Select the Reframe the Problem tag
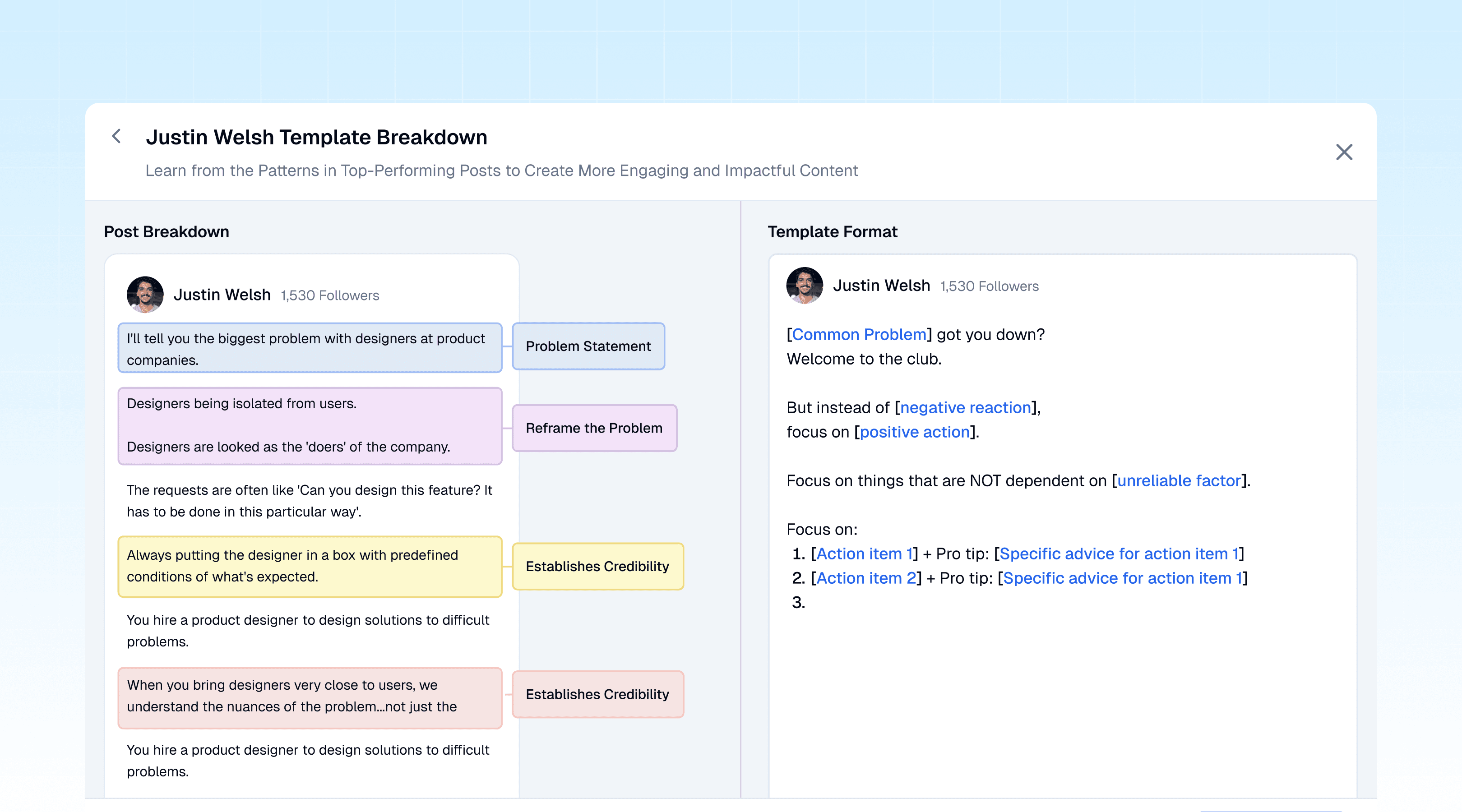This screenshot has height=812, width=1462. point(594,428)
